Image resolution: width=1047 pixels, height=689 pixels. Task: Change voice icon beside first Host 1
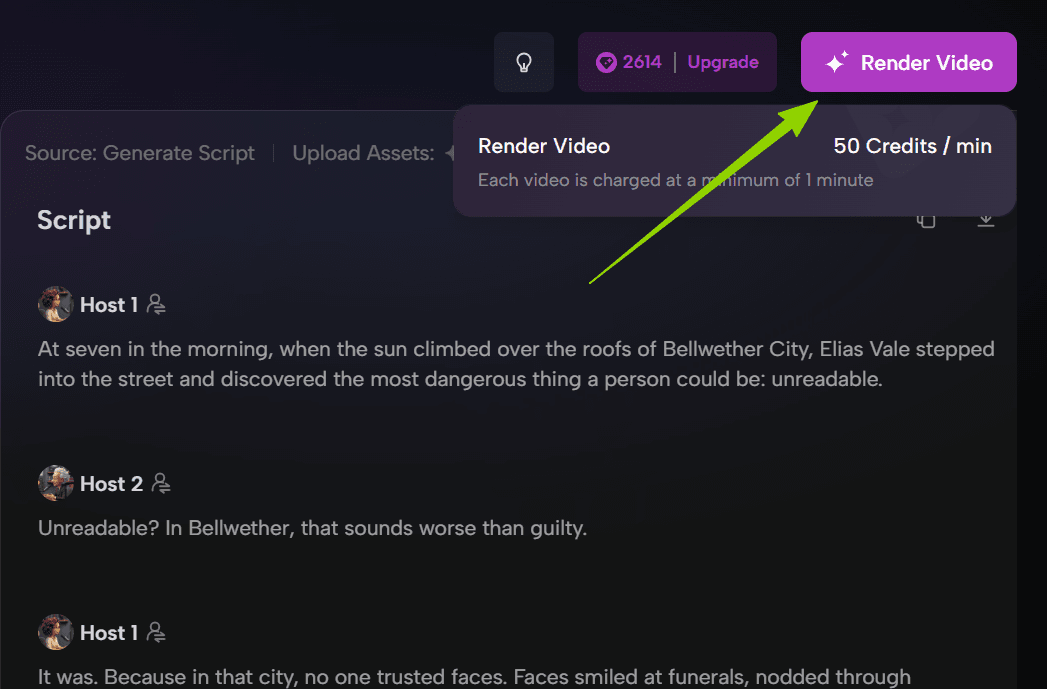[156, 304]
